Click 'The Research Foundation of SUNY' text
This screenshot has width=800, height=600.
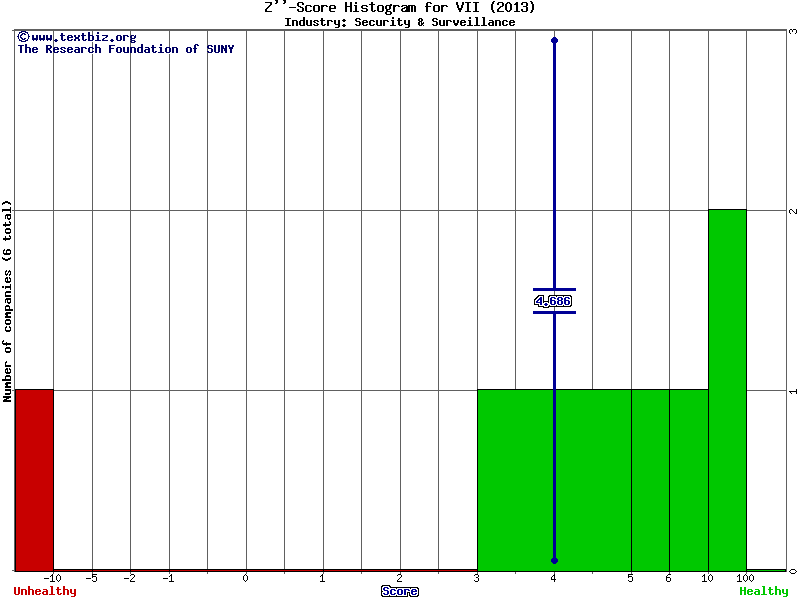[x=126, y=49]
